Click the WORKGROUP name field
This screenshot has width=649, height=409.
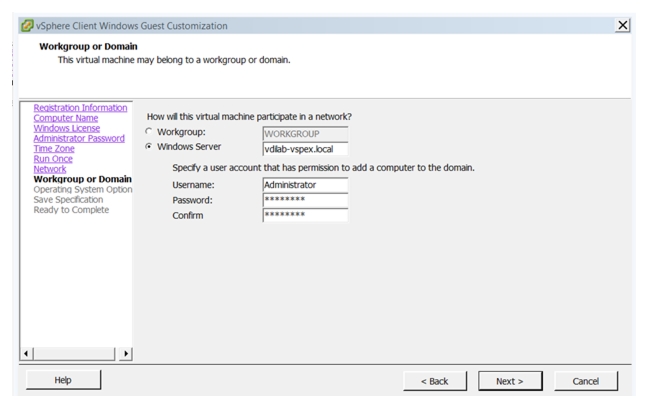coord(305,134)
